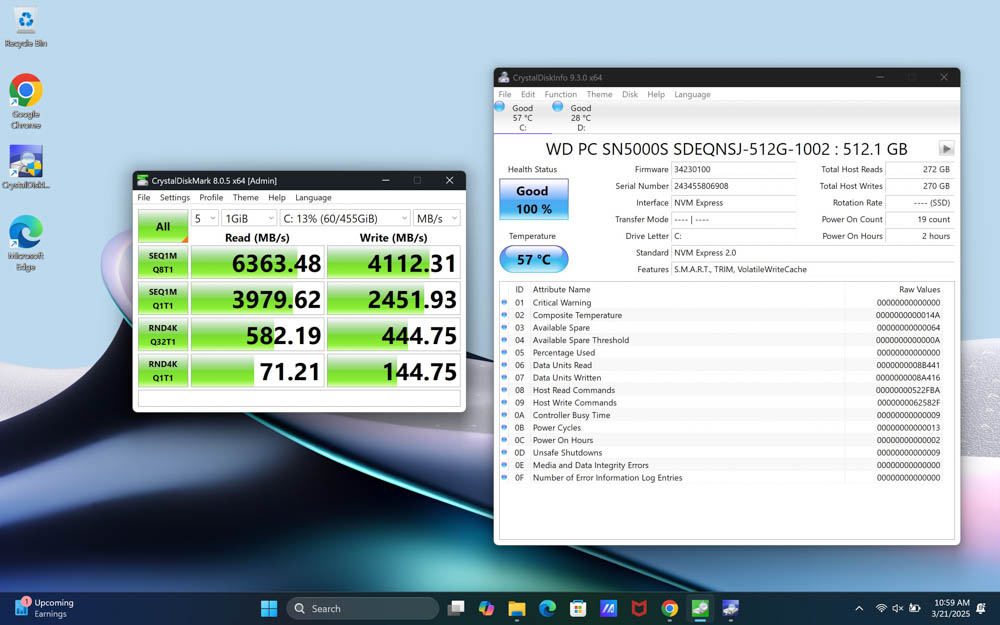Screen dimensions: 1000x625
Task: Click the Power On Count value 19 count
Action: (x=920, y=219)
